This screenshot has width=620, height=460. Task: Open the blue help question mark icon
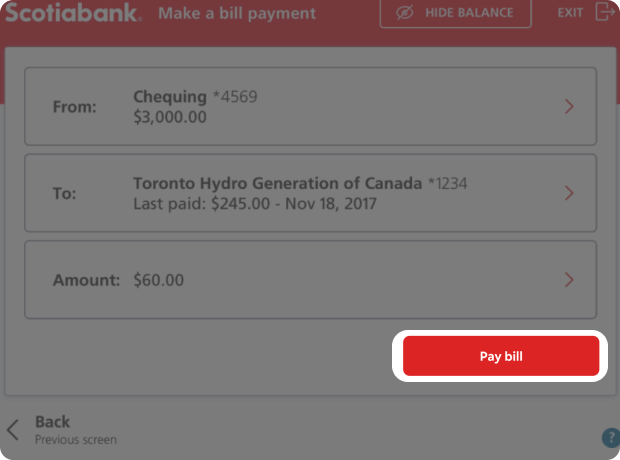610,438
